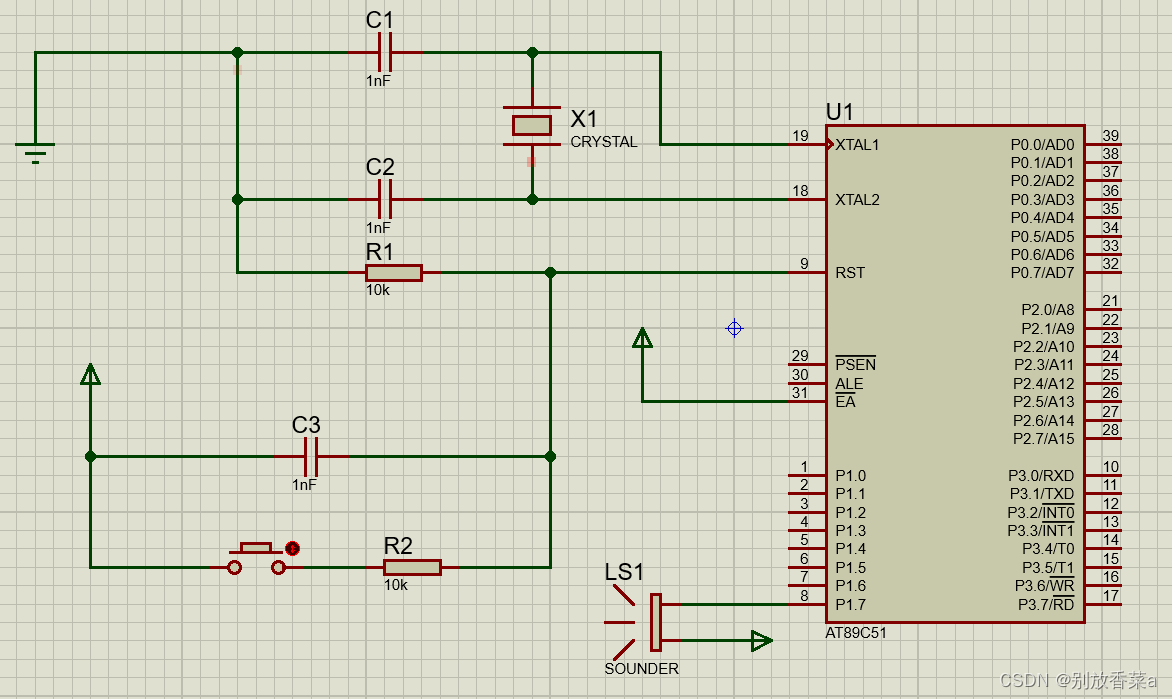
Task: Select the C3 capacitor symbol
Action: point(312,457)
